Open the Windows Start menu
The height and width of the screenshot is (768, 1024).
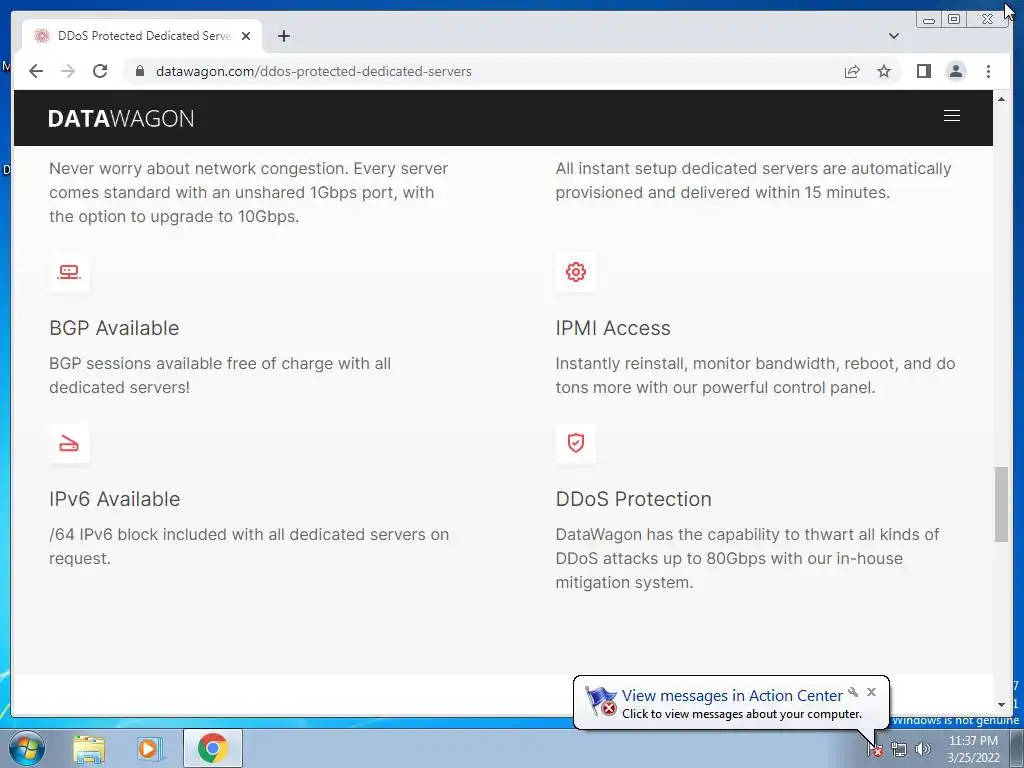(x=27, y=748)
